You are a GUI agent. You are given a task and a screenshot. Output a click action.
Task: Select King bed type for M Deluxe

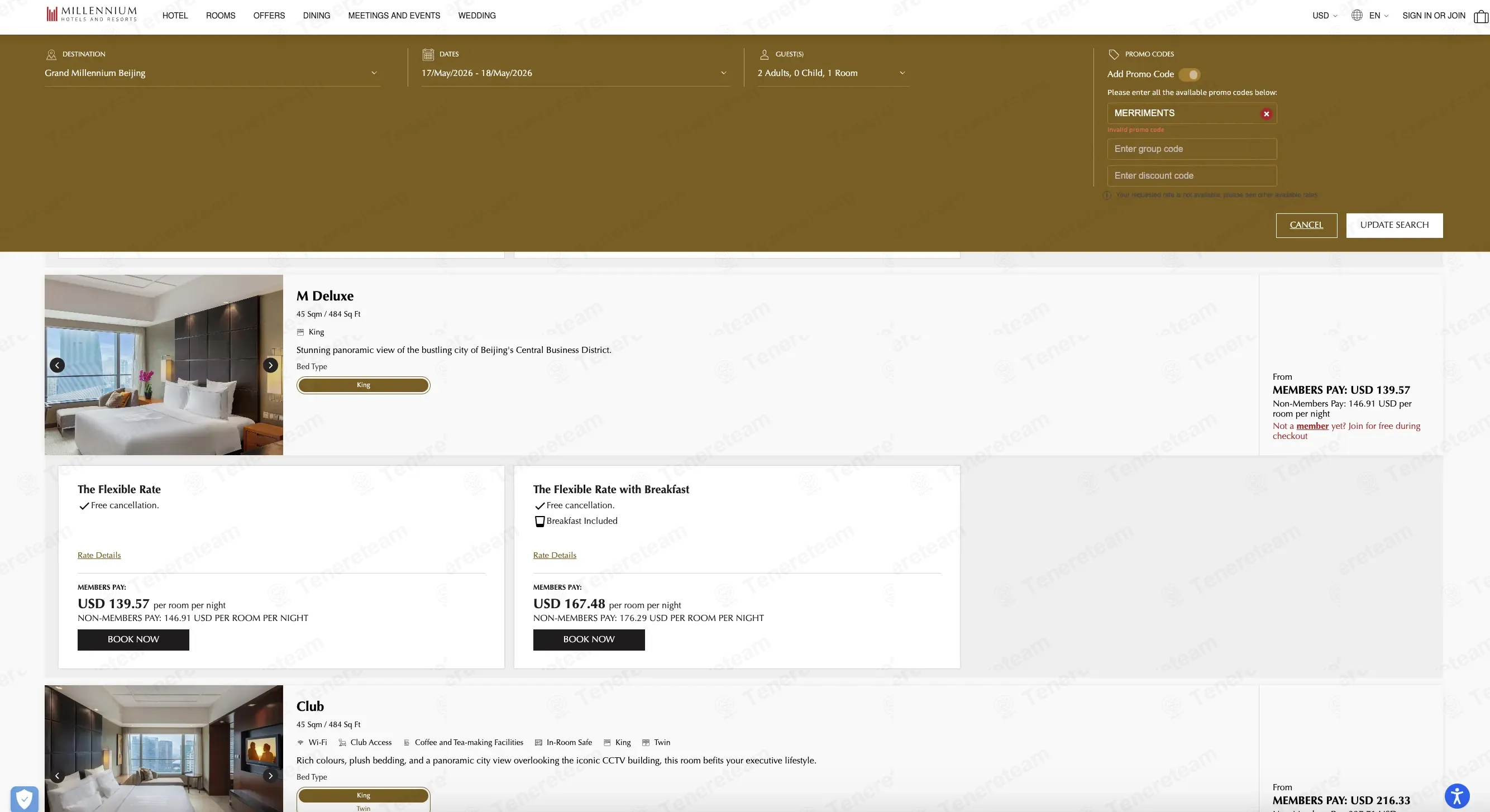[363, 385]
